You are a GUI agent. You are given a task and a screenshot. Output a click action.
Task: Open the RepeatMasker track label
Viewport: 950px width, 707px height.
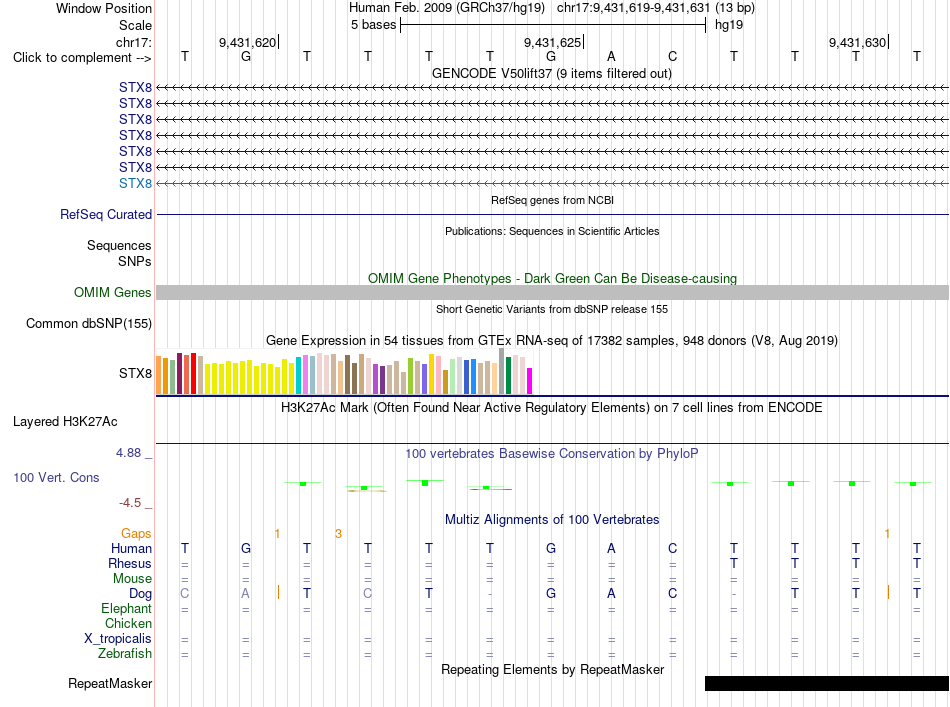pyautogui.click(x=110, y=683)
